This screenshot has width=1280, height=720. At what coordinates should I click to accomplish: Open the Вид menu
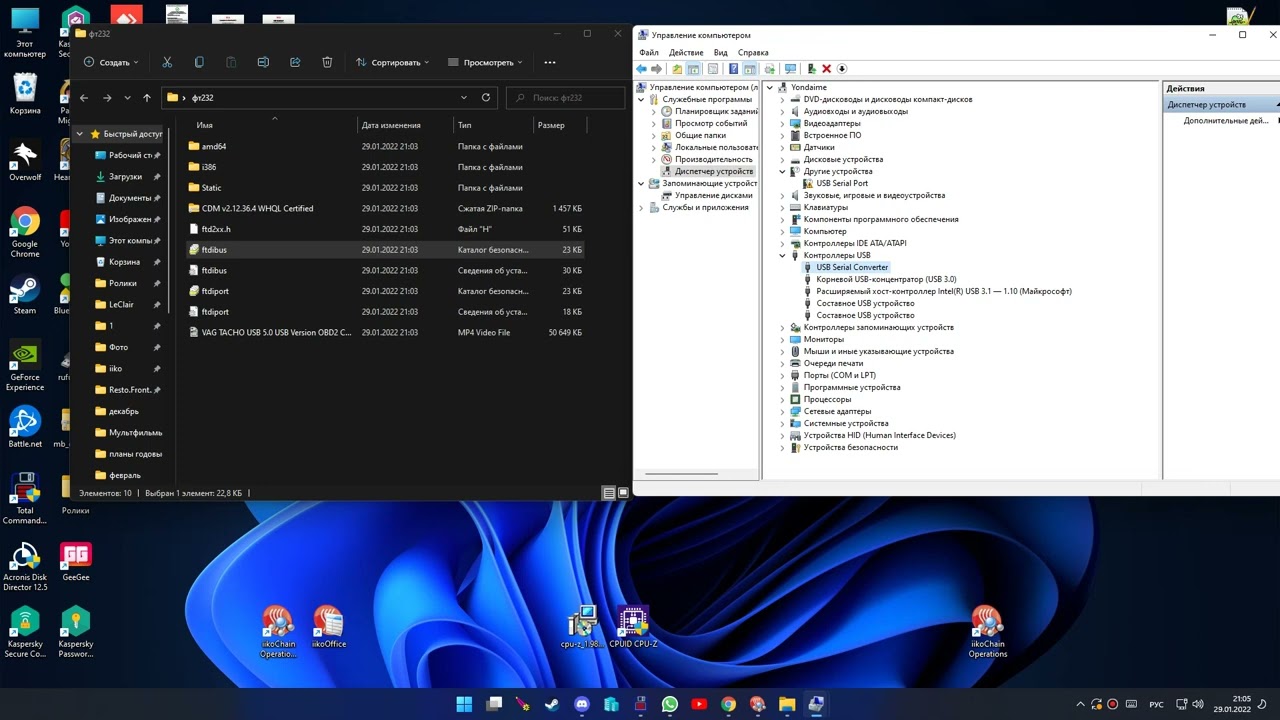pyautogui.click(x=720, y=52)
